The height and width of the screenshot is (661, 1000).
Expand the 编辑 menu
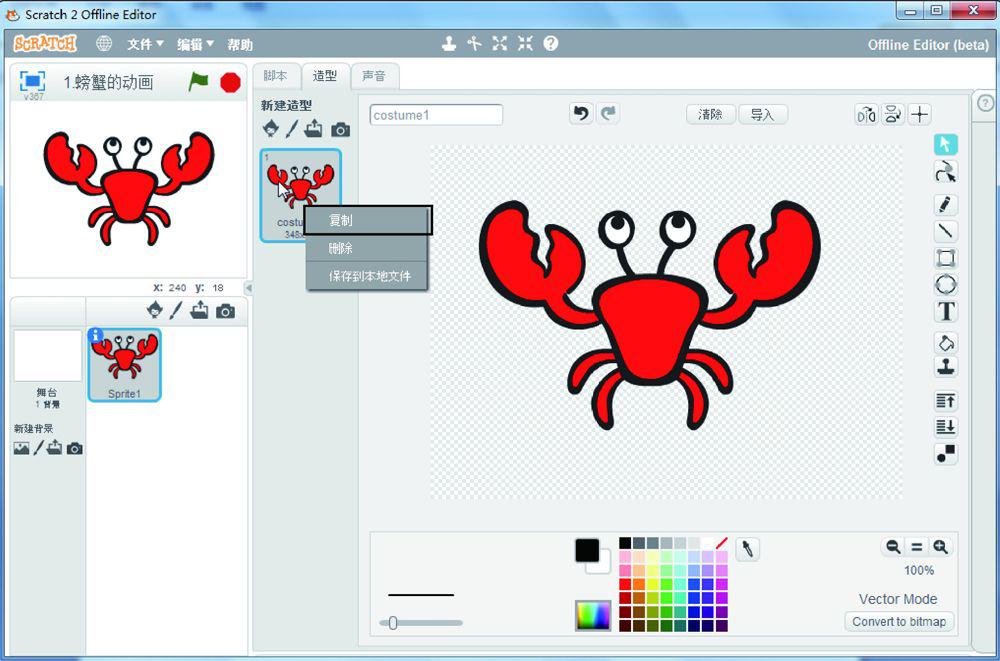point(195,45)
